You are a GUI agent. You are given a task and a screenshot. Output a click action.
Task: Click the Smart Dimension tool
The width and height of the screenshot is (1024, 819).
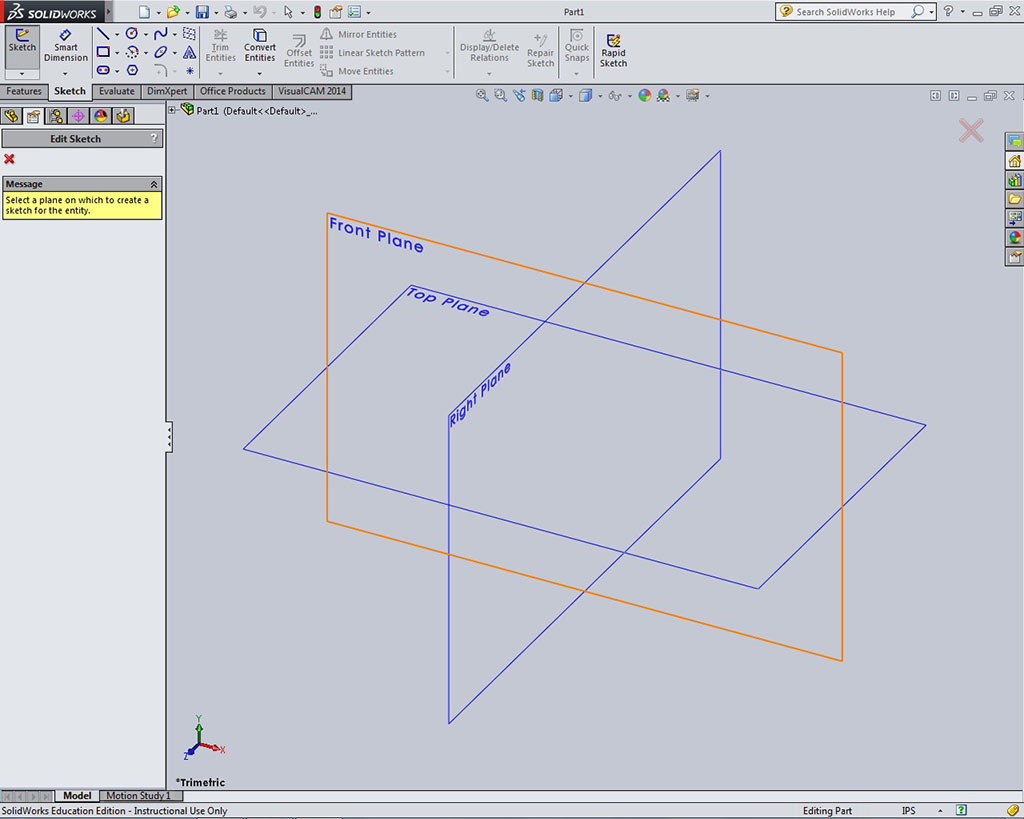(66, 47)
